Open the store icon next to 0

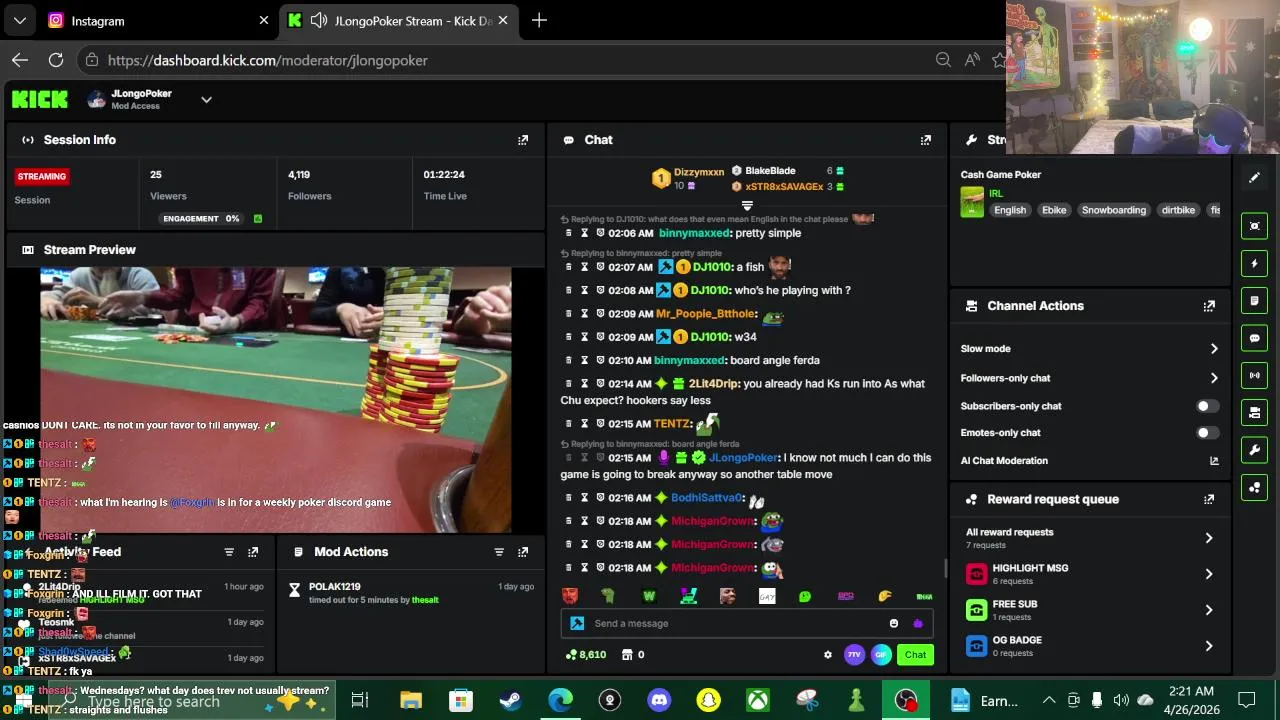(627, 655)
